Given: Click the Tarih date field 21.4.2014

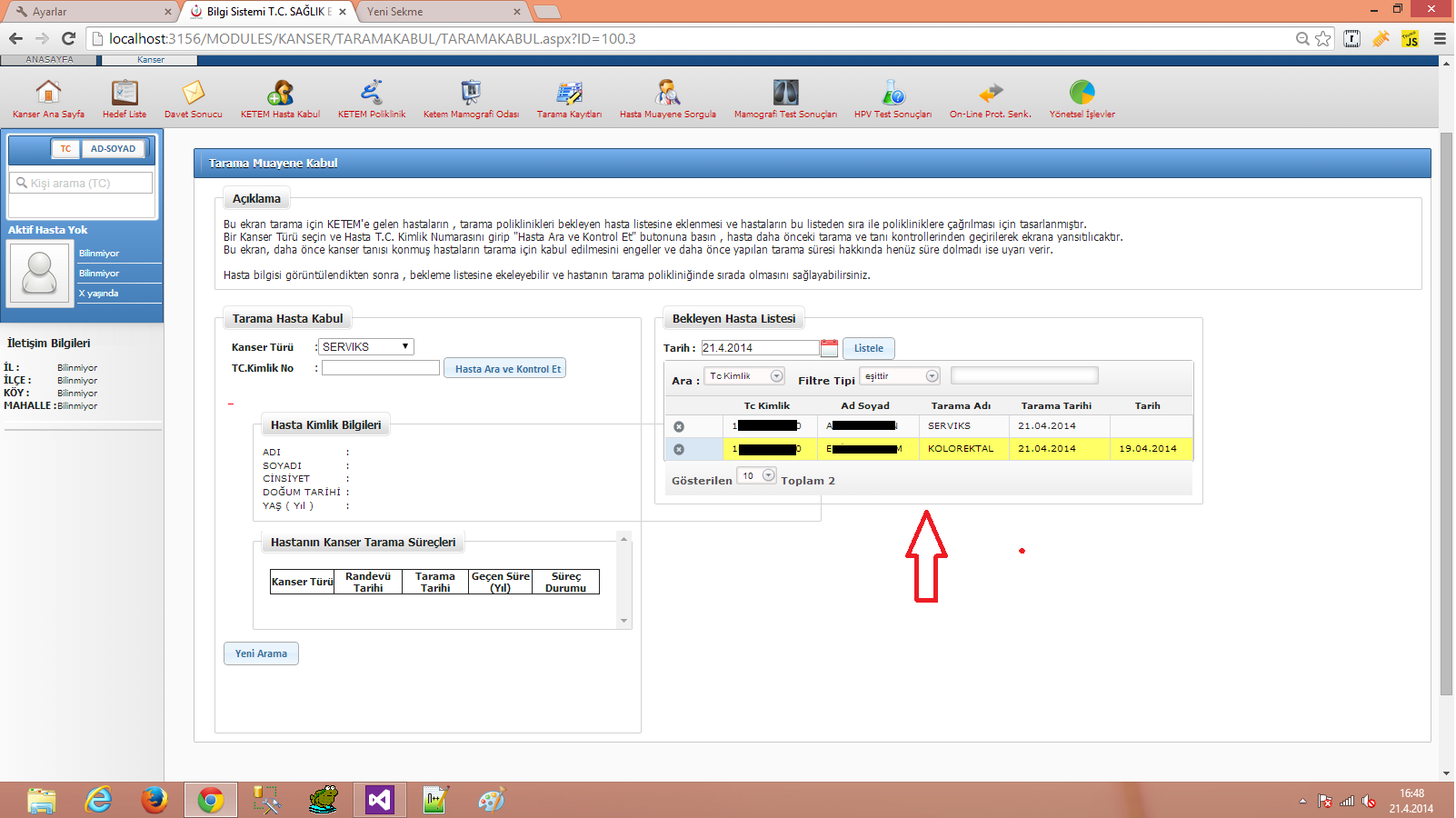Looking at the screenshot, I should (760, 348).
